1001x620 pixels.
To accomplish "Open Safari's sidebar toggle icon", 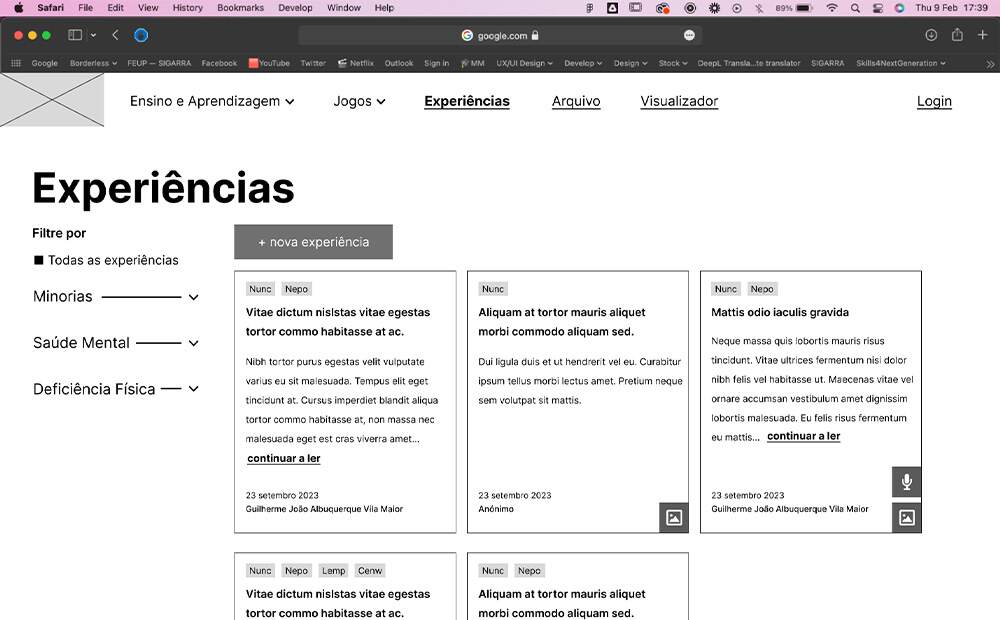I will [x=75, y=35].
